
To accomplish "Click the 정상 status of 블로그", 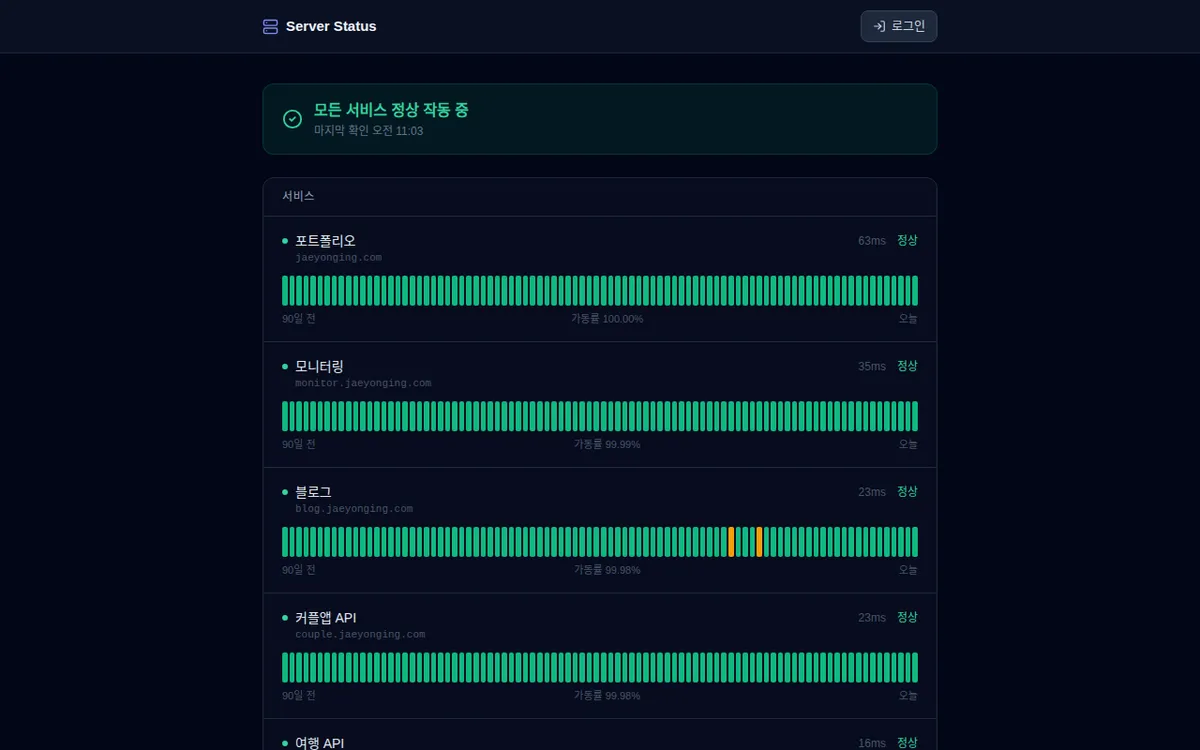I will (x=907, y=492).
